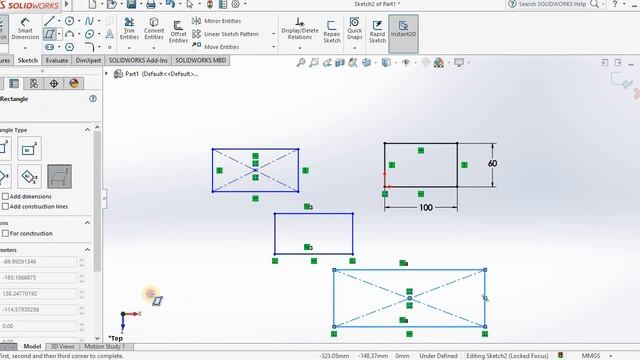Viewport: 640px width, 360px height.
Task: Click the Repair Sketch tool
Action: pyautogui.click(x=331, y=31)
